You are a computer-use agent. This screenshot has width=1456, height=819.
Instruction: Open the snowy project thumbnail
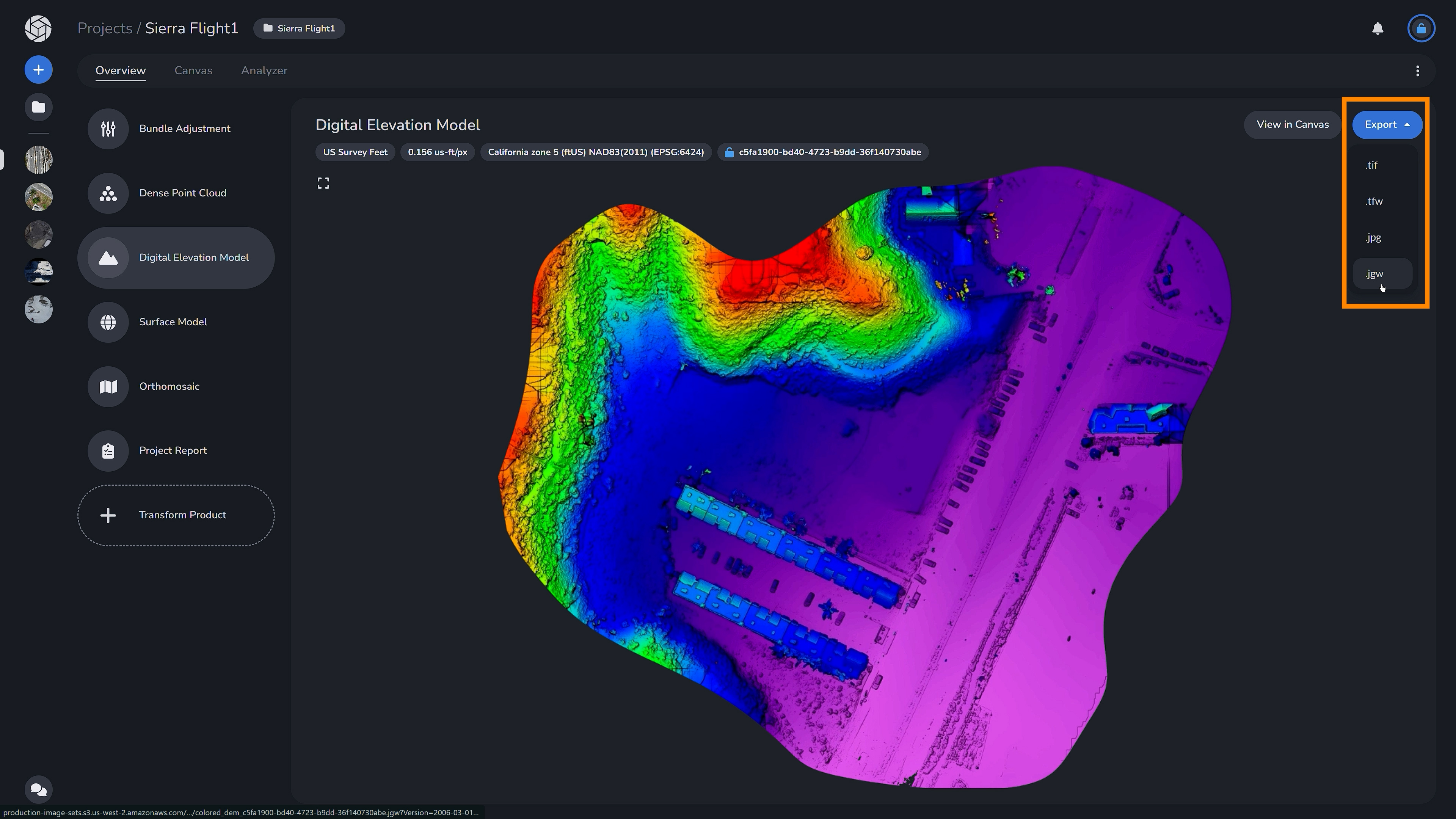[x=38, y=309]
